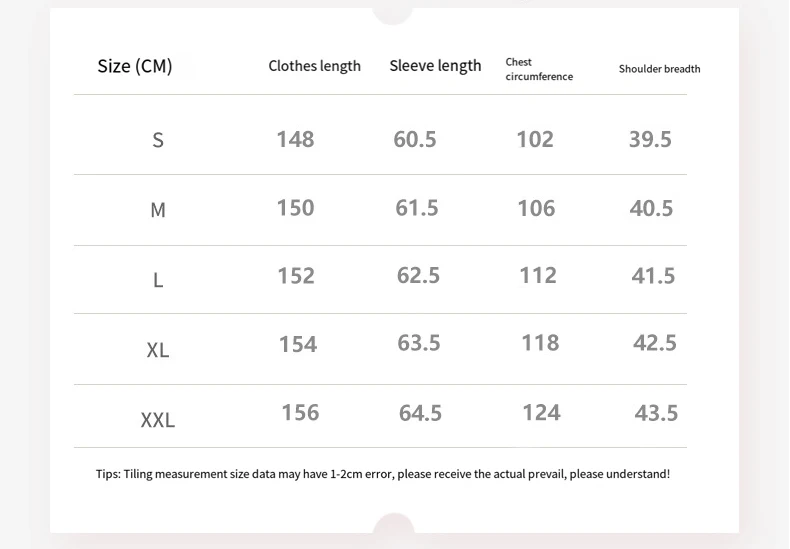The width and height of the screenshot is (790, 549).
Task: Select the S size row label
Action: [x=158, y=141]
